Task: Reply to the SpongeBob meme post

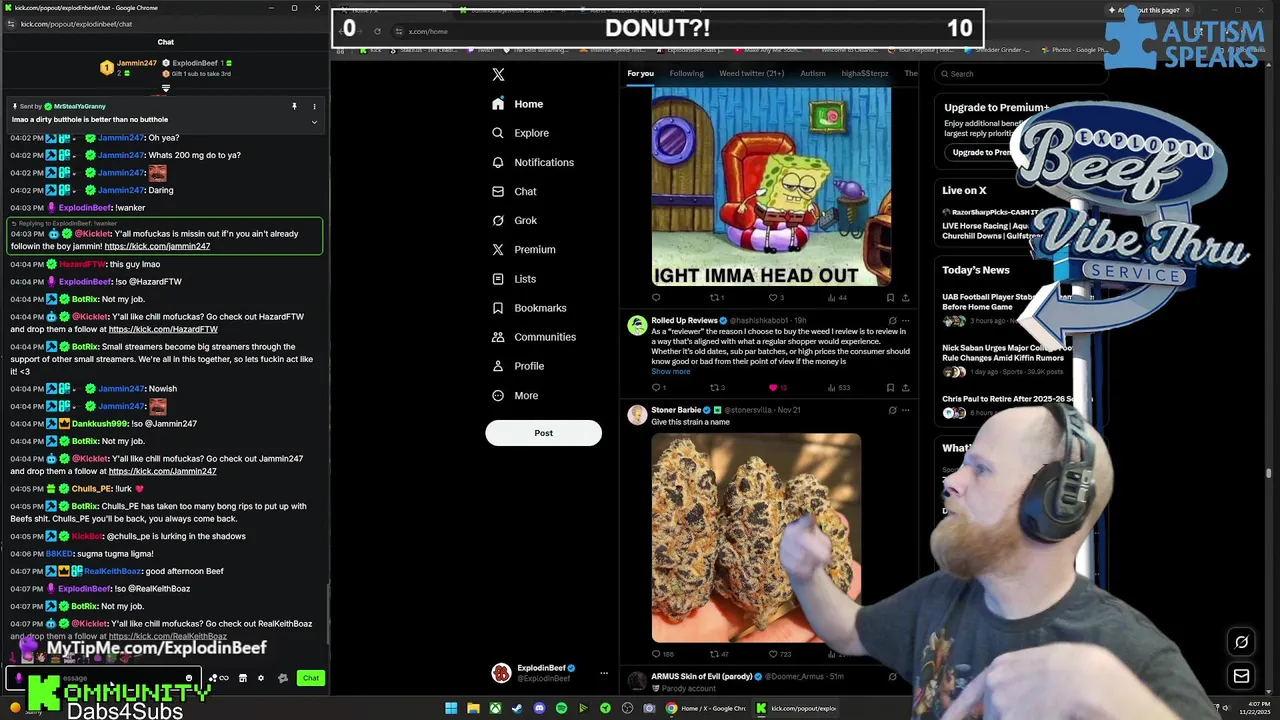Action: coord(656,297)
